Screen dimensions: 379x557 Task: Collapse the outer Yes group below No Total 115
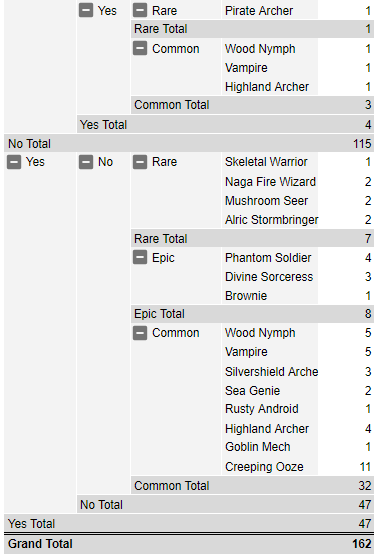(14, 162)
